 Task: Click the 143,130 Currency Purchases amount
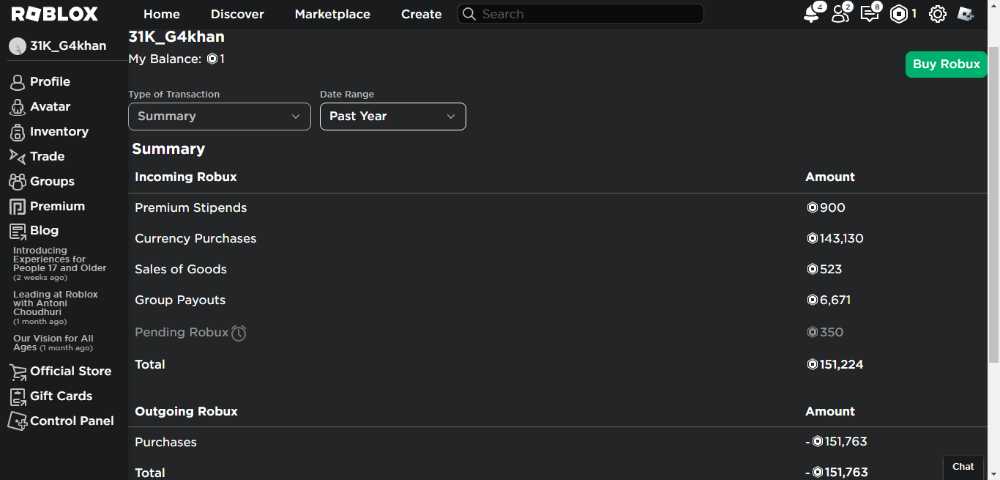pos(835,238)
